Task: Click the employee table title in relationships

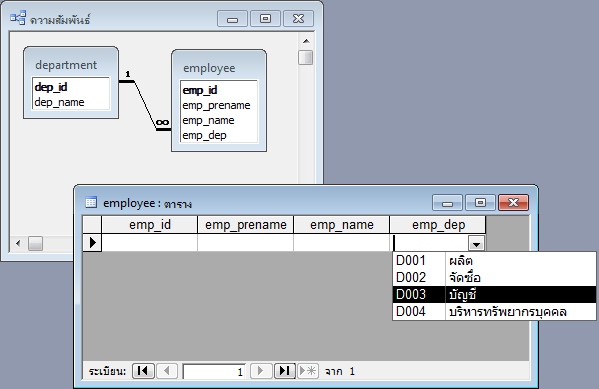Action: (x=209, y=68)
